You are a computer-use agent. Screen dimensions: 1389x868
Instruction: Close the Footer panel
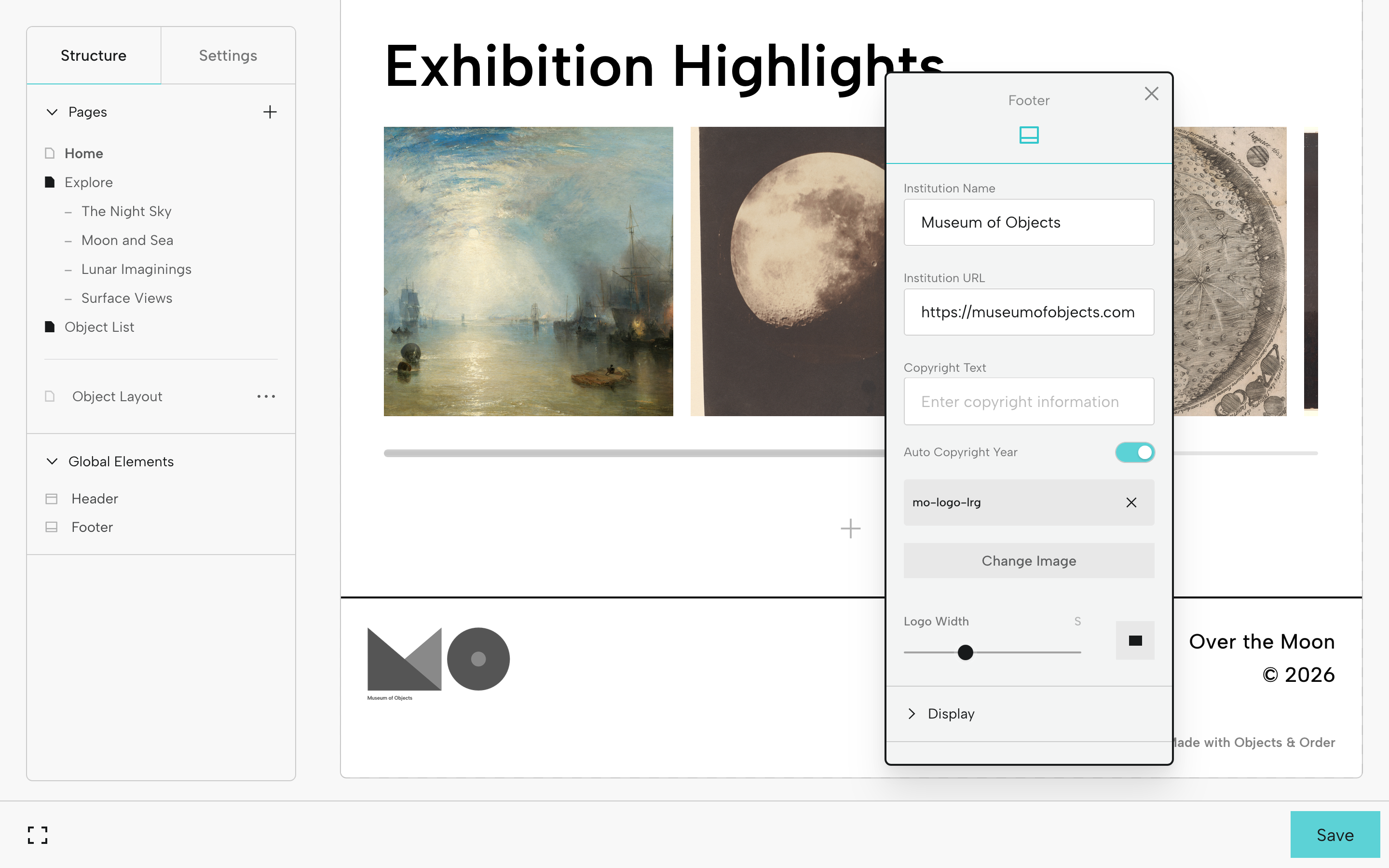(x=1151, y=94)
